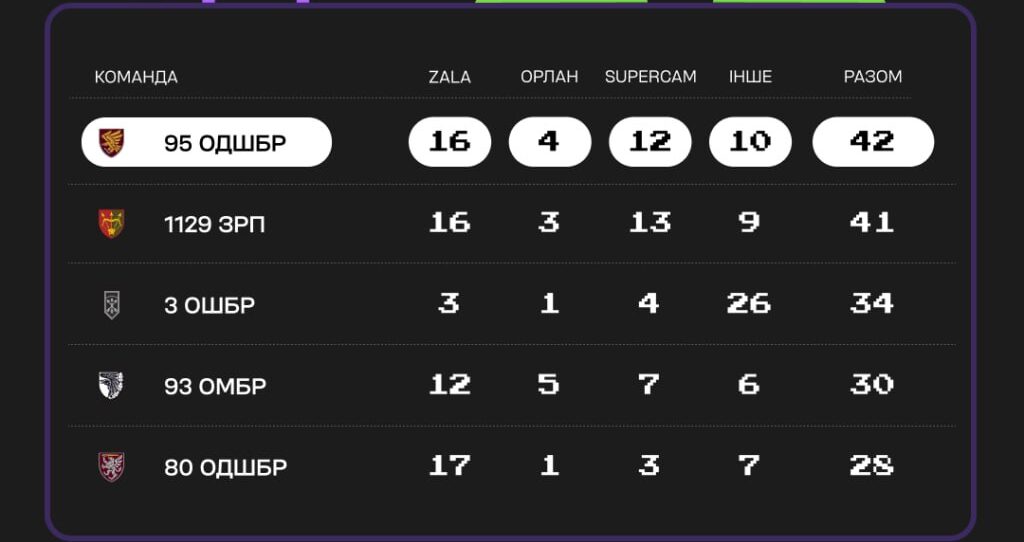Click the 28 total for 80 ОДШБР
This screenshot has width=1024, height=542.
point(871,465)
